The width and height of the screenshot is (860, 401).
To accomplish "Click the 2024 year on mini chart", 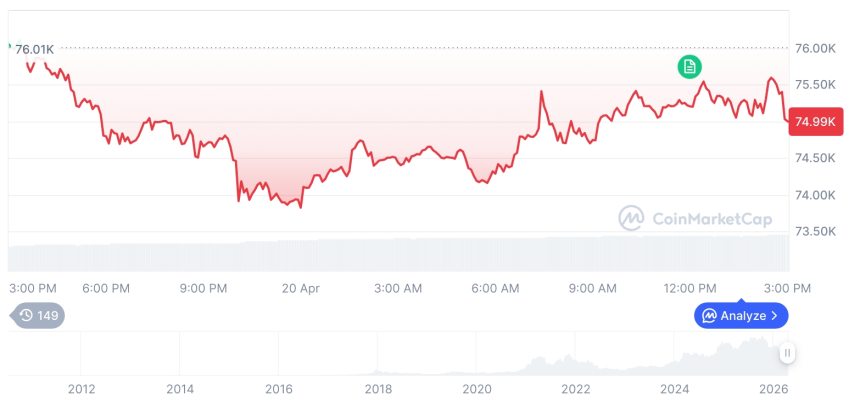I will point(675,389).
